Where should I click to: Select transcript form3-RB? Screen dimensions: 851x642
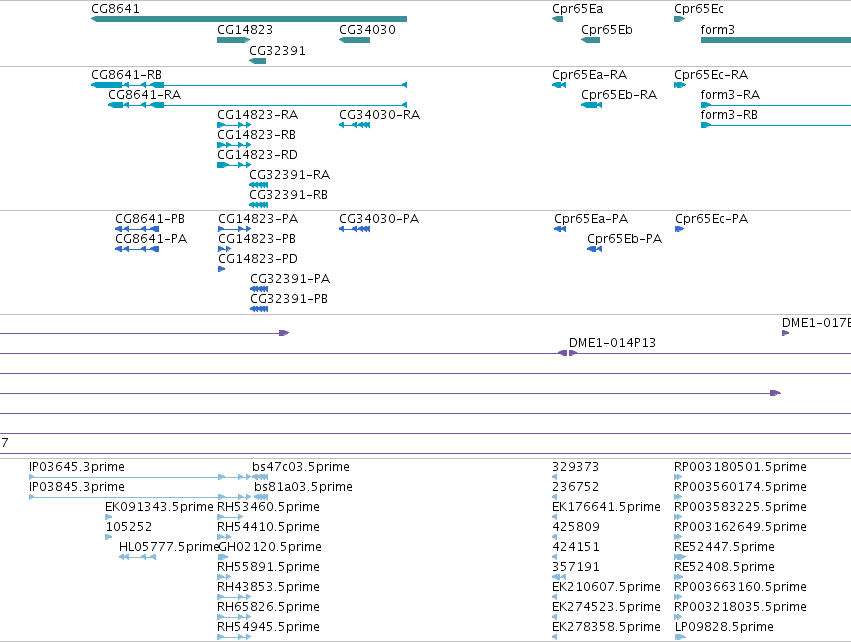click(x=776, y=125)
